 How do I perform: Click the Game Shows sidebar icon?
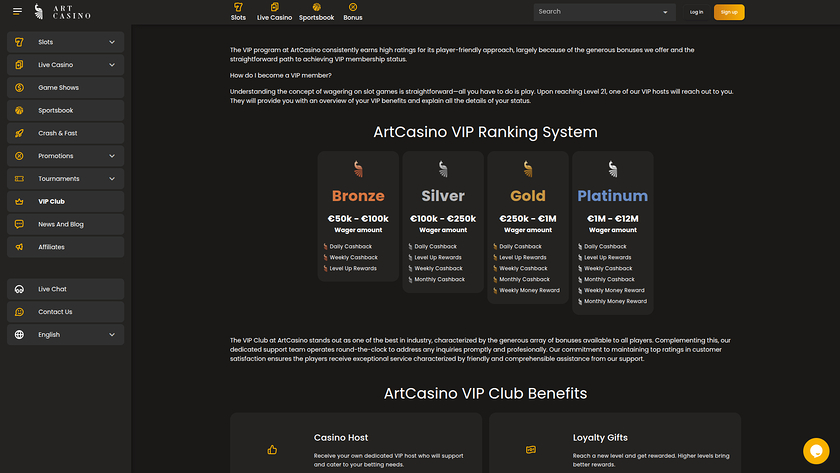19,88
